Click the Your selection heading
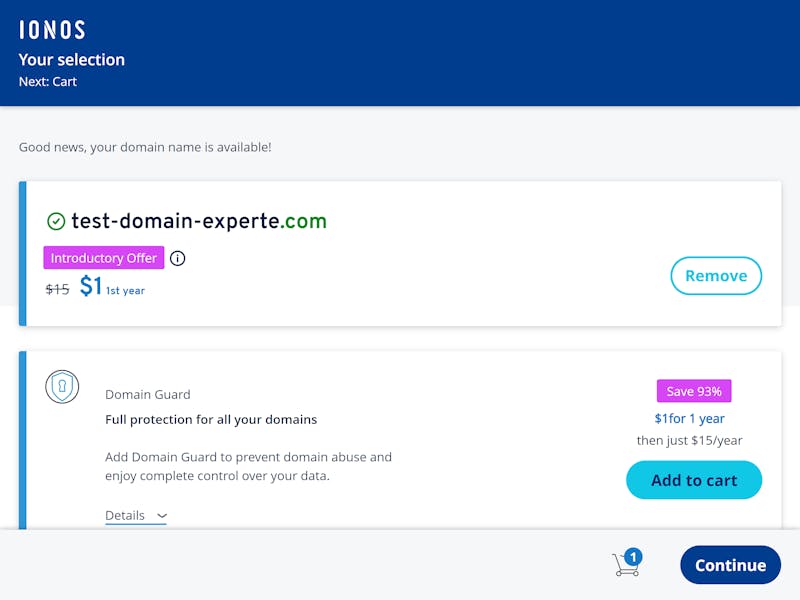 (x=71, y=60)
